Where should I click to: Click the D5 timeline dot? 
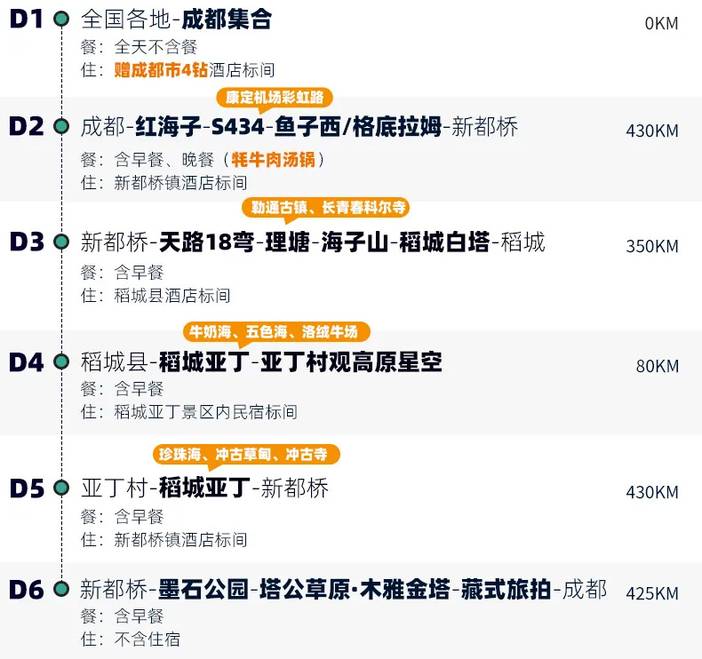tap(61, 489)
